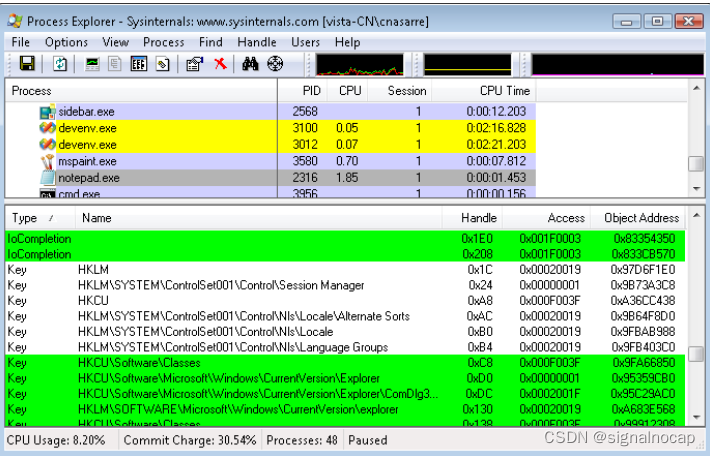Sort handles by the Access column header
Viewport: 710px width, 456px height.
(547, 218)
